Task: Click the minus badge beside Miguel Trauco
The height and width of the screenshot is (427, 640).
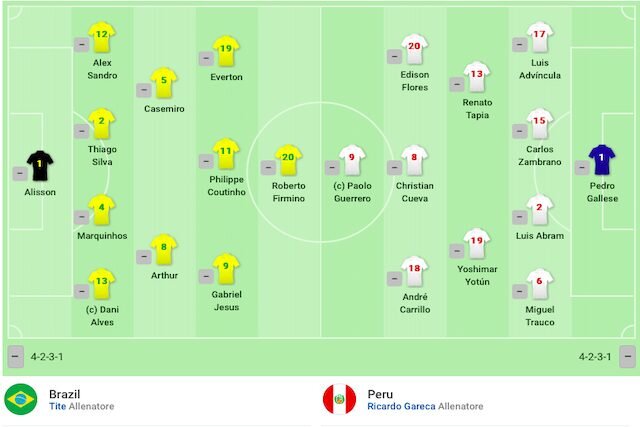Action: tap(519, 291)
